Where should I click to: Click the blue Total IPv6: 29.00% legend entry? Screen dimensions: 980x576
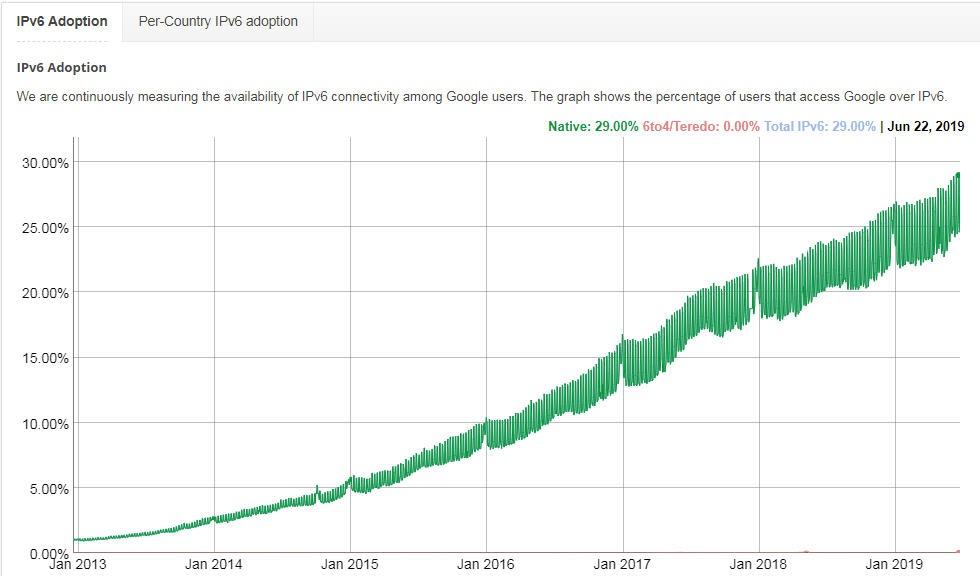click(820, 126)
